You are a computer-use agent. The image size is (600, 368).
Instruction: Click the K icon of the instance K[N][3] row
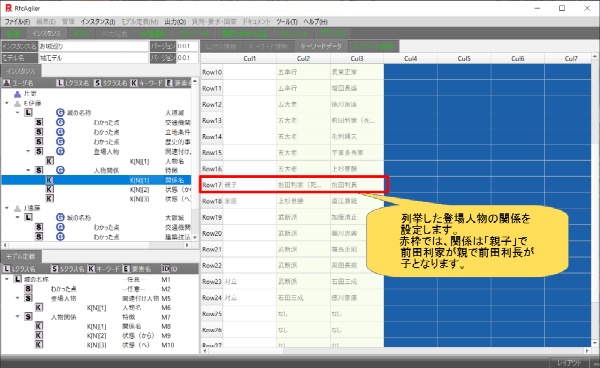50,199
